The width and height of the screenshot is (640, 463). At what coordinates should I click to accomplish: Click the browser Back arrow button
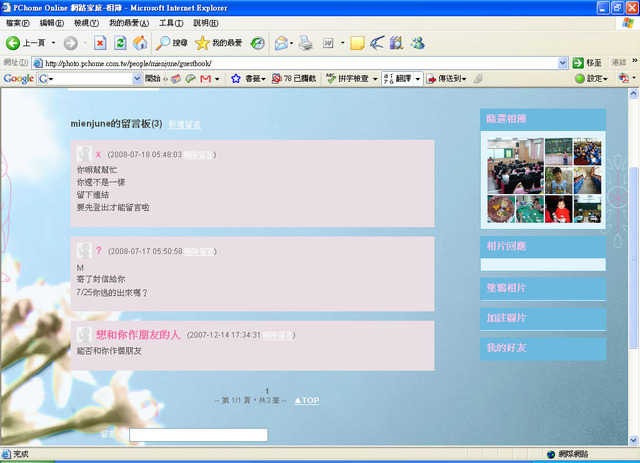tap(14, 43)
